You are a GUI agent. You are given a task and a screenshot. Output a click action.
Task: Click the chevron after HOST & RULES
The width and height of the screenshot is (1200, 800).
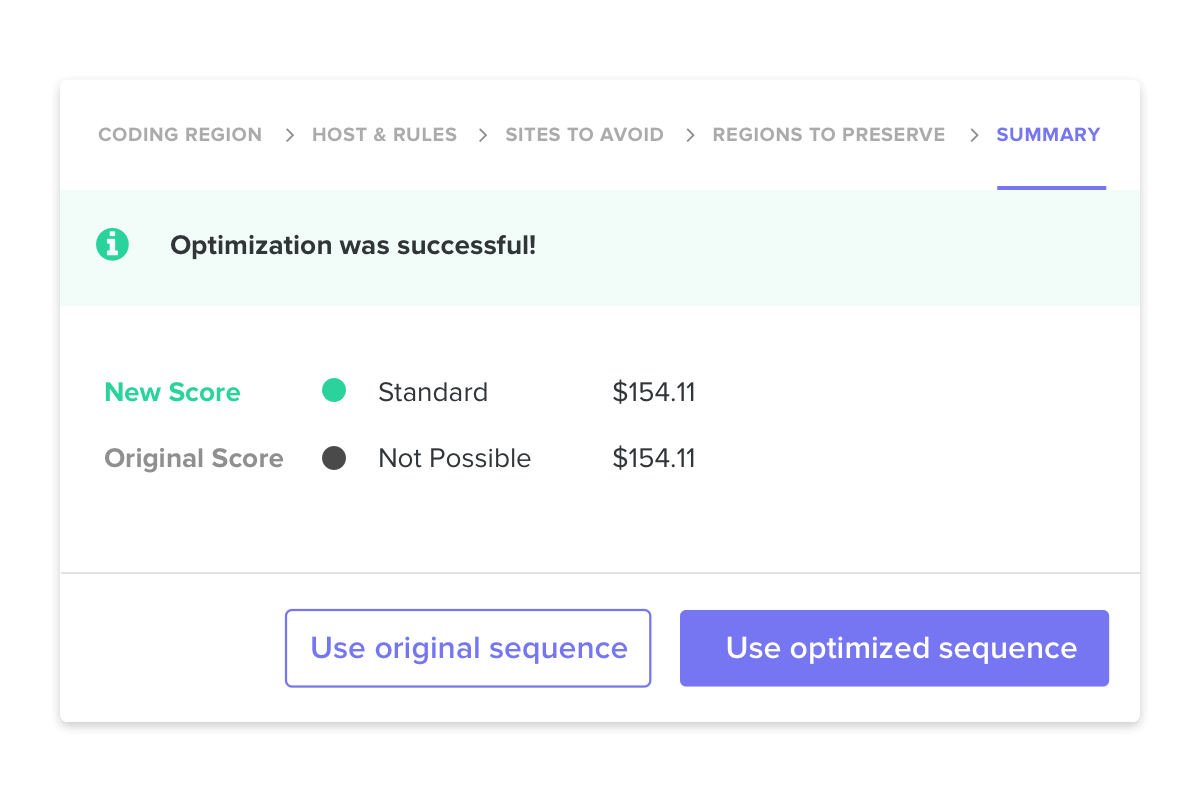pyautogui.click(x=483, y=135)
